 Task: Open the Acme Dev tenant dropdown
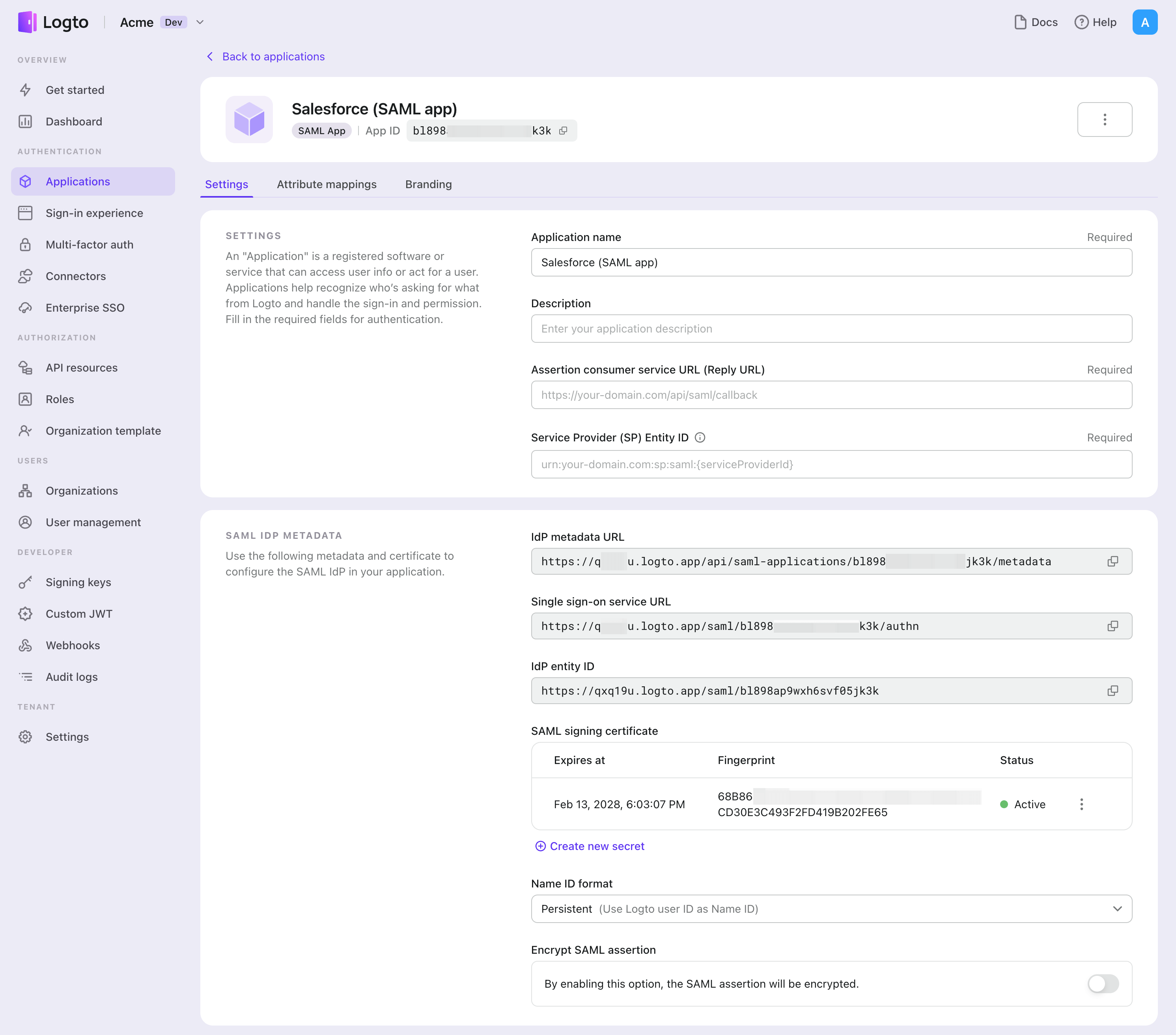162,22
